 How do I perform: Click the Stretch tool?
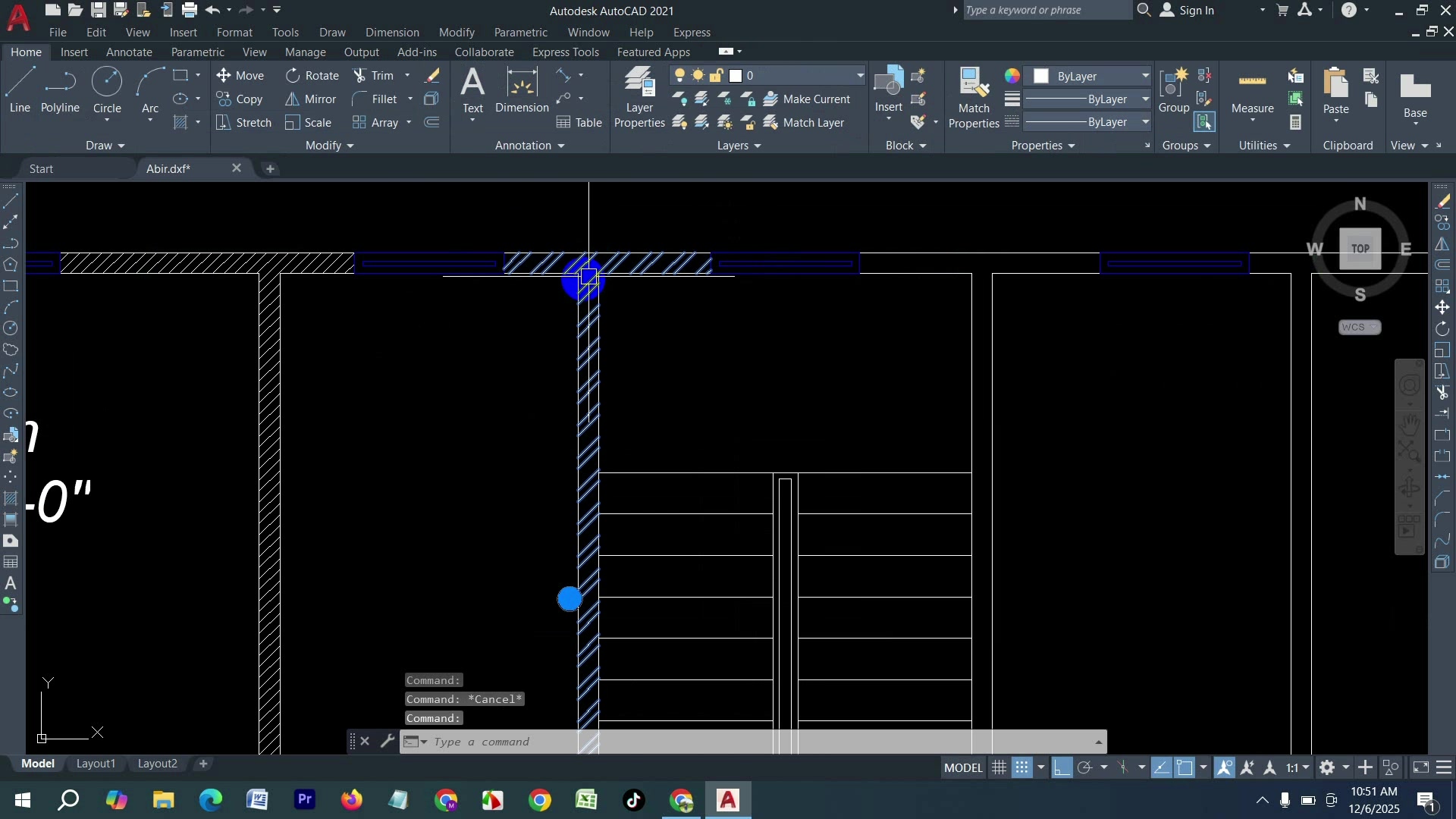click(x=243, y=122)
